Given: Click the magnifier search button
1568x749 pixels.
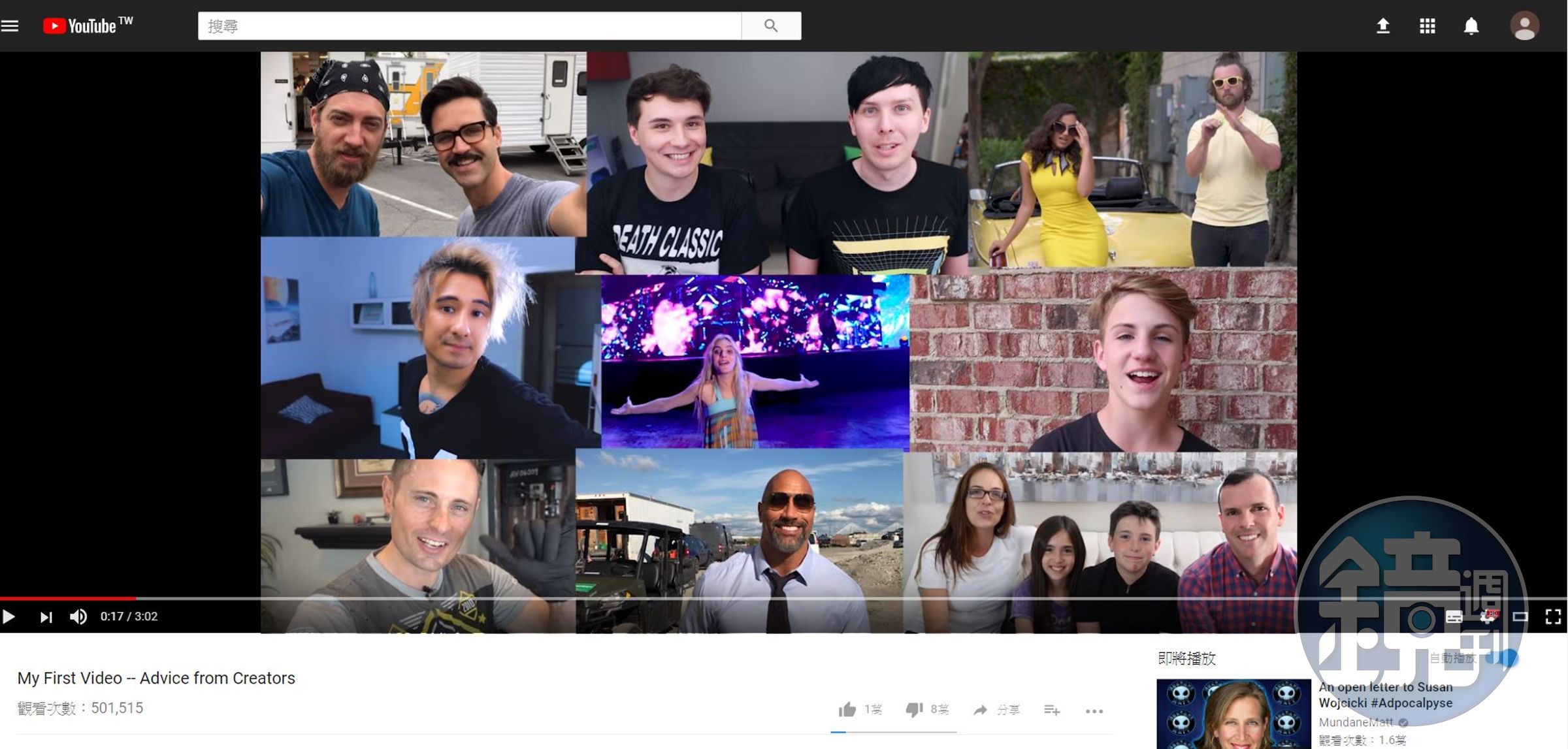Looking at the screenshot, I should (x=771, y=26).
